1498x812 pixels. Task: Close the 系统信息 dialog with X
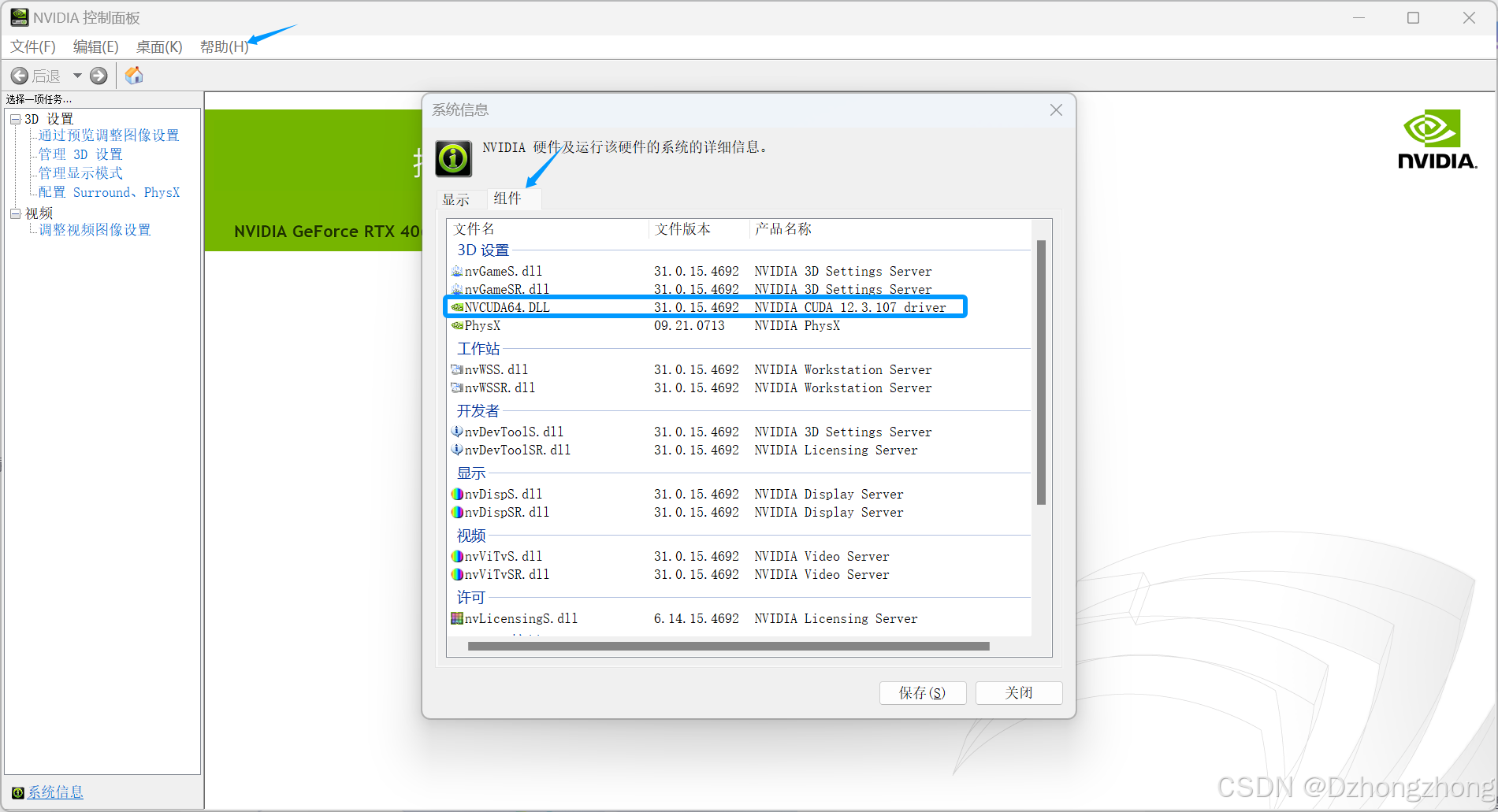1056,110
